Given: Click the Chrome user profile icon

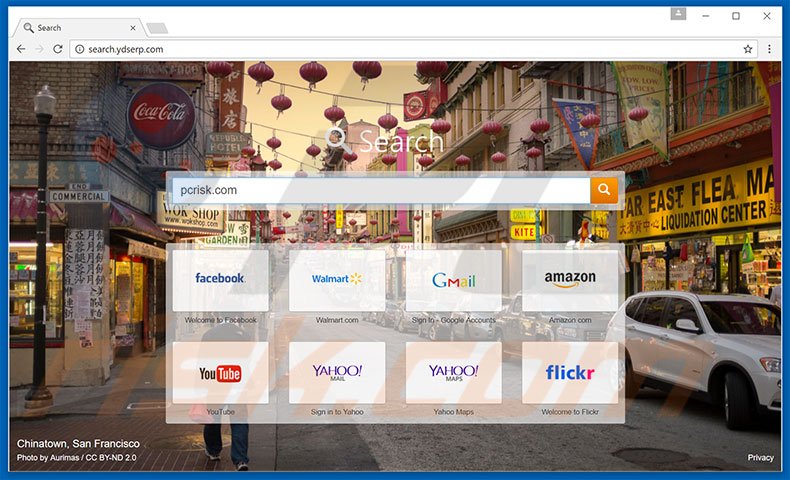Looking at the screenshot, I should click(678, 15).
